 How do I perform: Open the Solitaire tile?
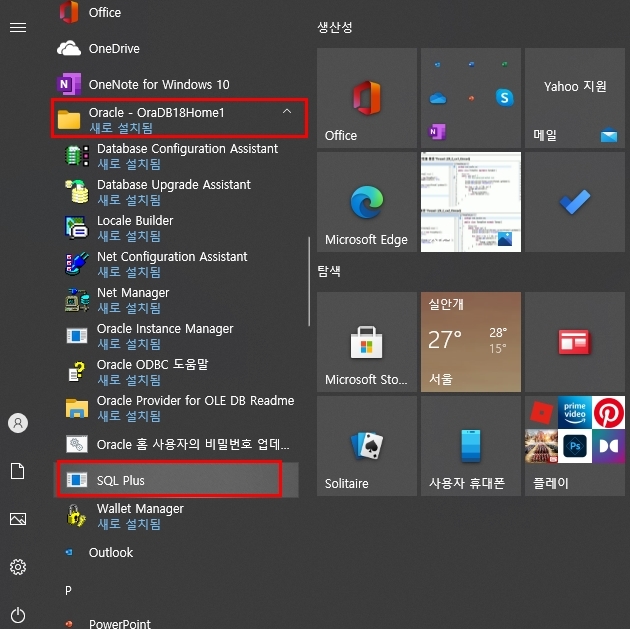(x=366, y=446)
